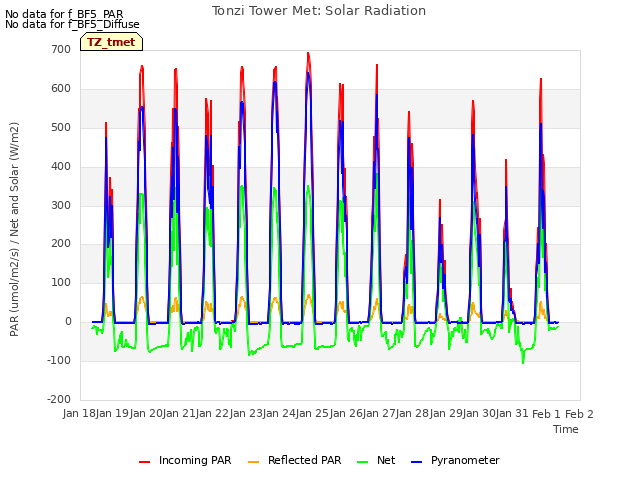Click the -200 y-axis tick label
This screenshot has width=640, height=480.
pos(59,400)
